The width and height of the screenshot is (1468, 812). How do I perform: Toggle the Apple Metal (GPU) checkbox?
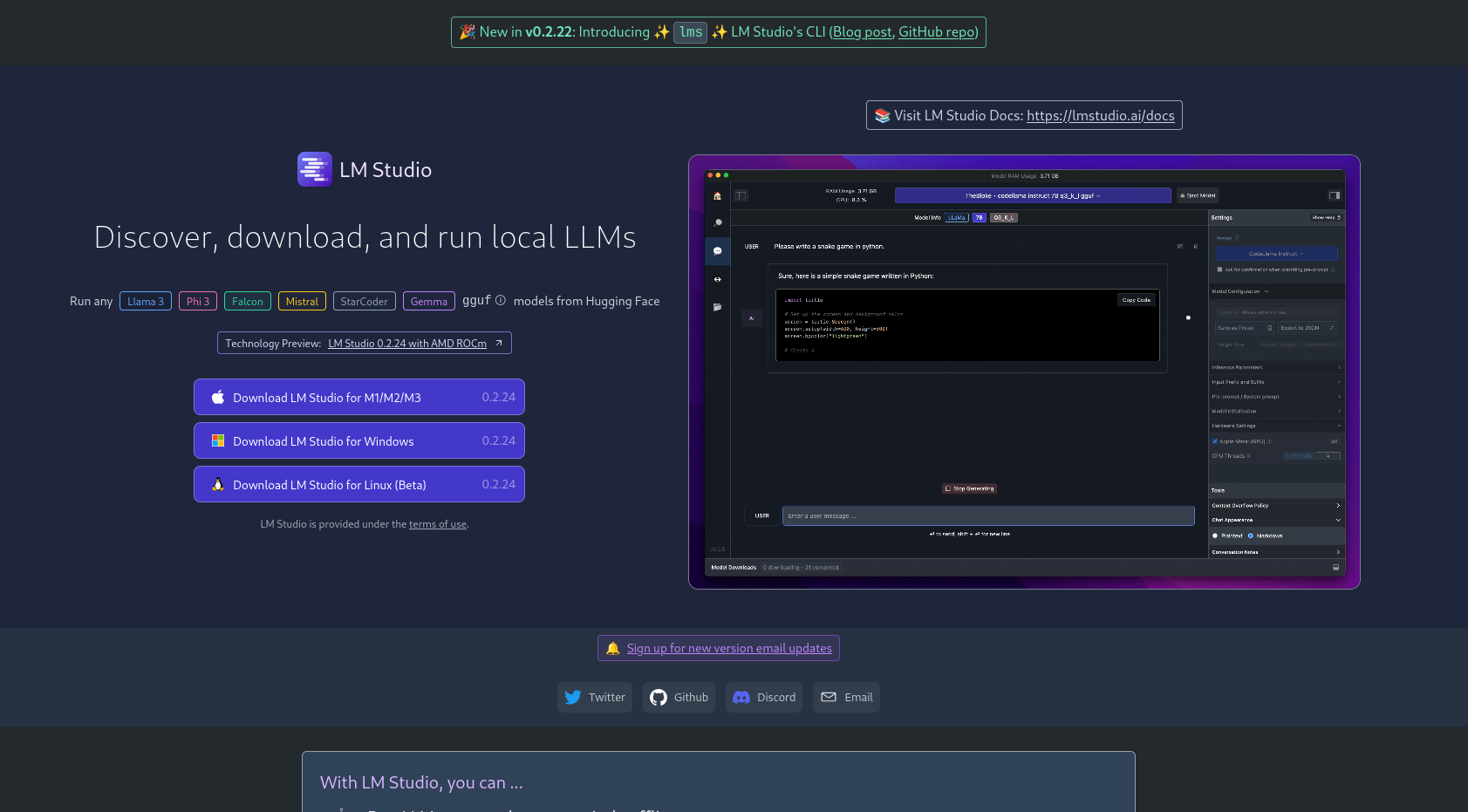pyautogui.click(x=1215, y=441)
